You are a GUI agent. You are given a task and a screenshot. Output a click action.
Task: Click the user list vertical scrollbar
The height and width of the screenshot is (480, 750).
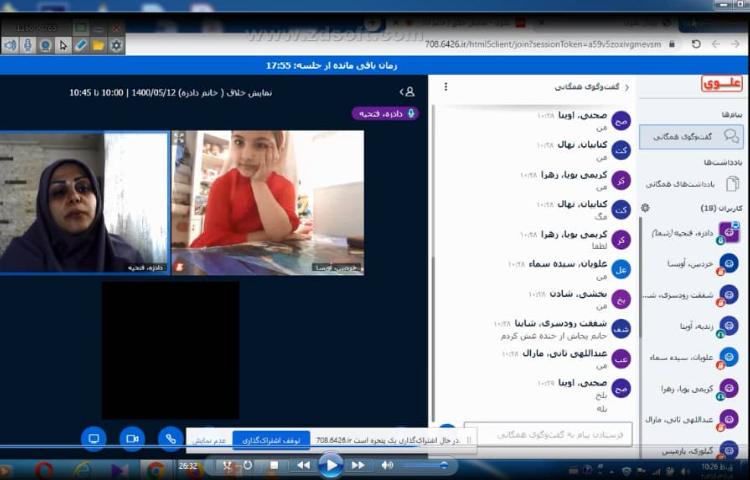640,277
